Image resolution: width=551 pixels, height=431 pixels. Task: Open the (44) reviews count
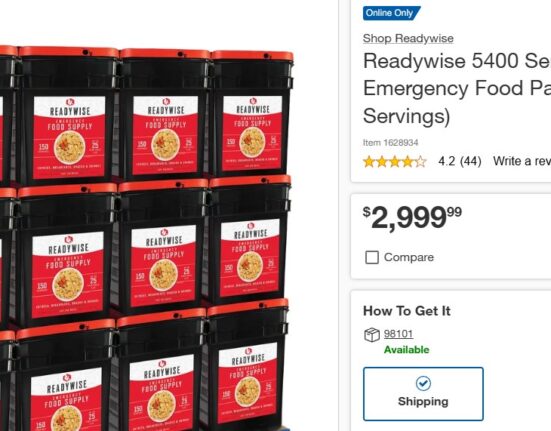click(471, 161)
